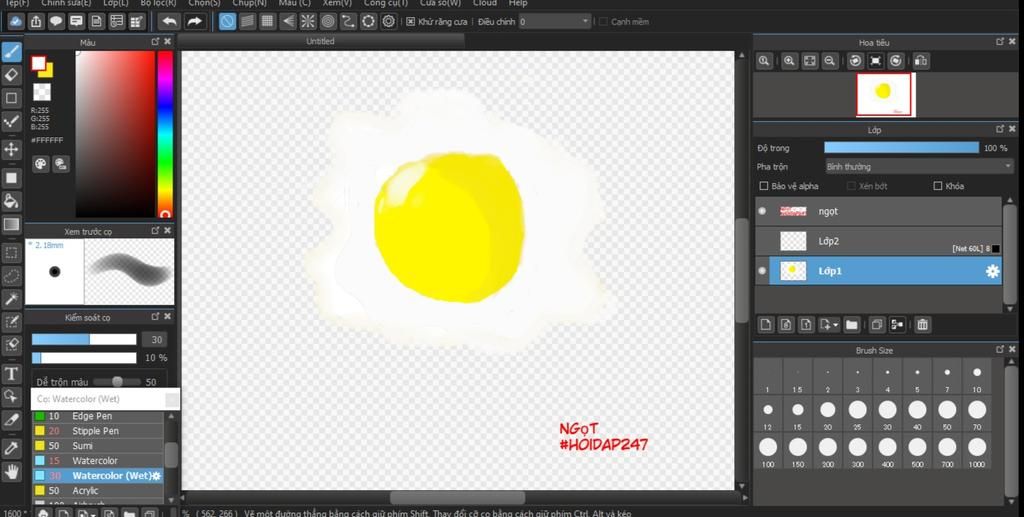
Task: Click the brush size value field 30
Action: pyautogui.click(x=155, y=339)
